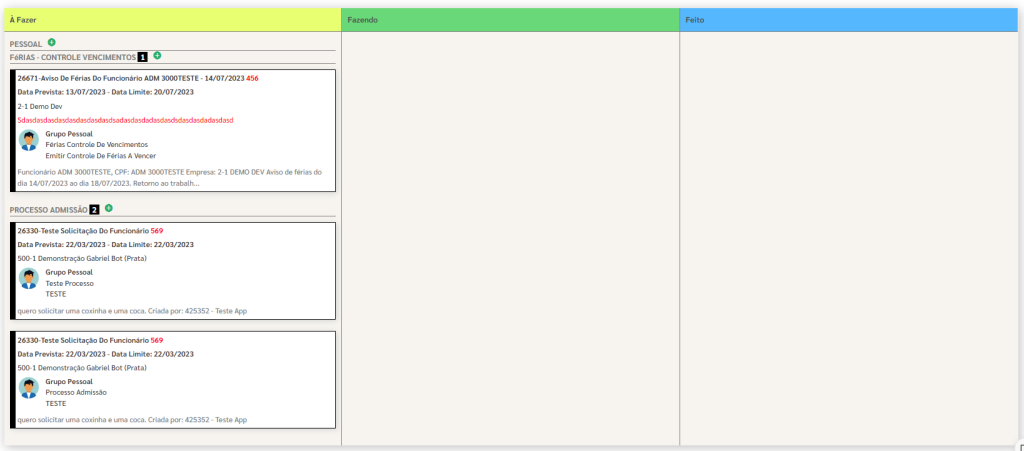Click Grupo Pessoal in the Aviso de Férias card

[x=69, y=134]
